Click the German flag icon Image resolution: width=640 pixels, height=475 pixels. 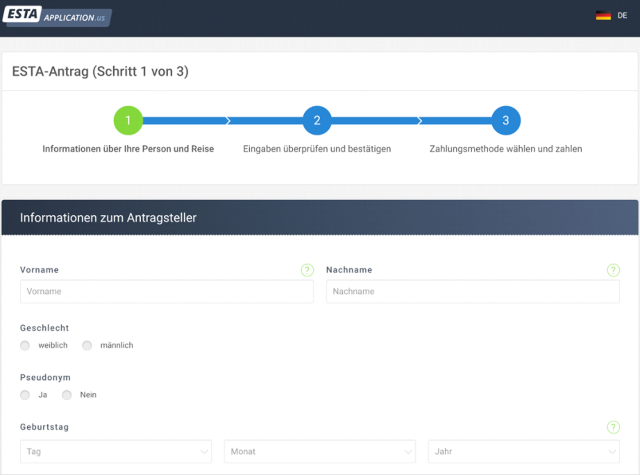pyautogui.click(x=603, y=16)
